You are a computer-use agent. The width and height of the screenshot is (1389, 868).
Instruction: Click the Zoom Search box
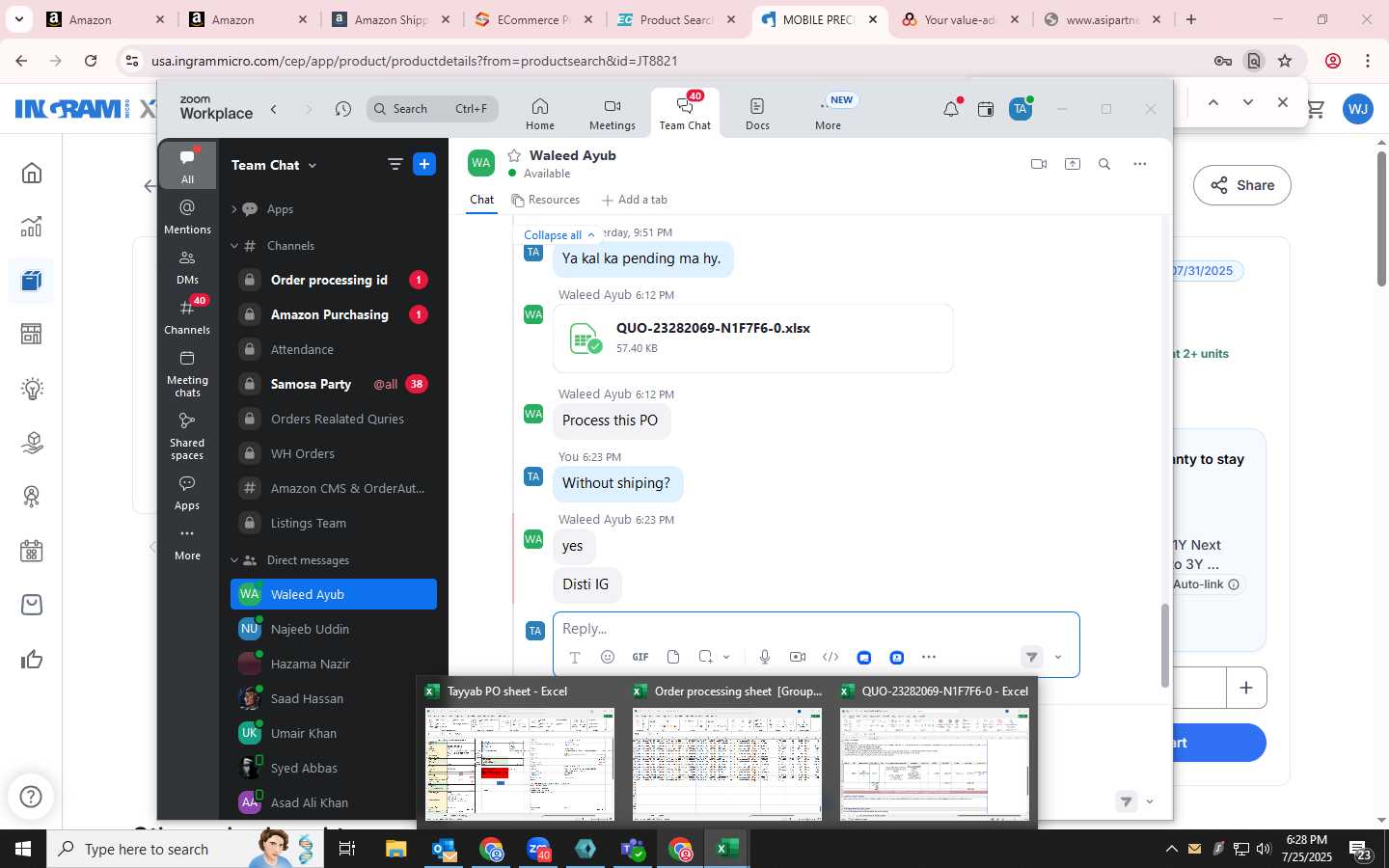[432, 109]
